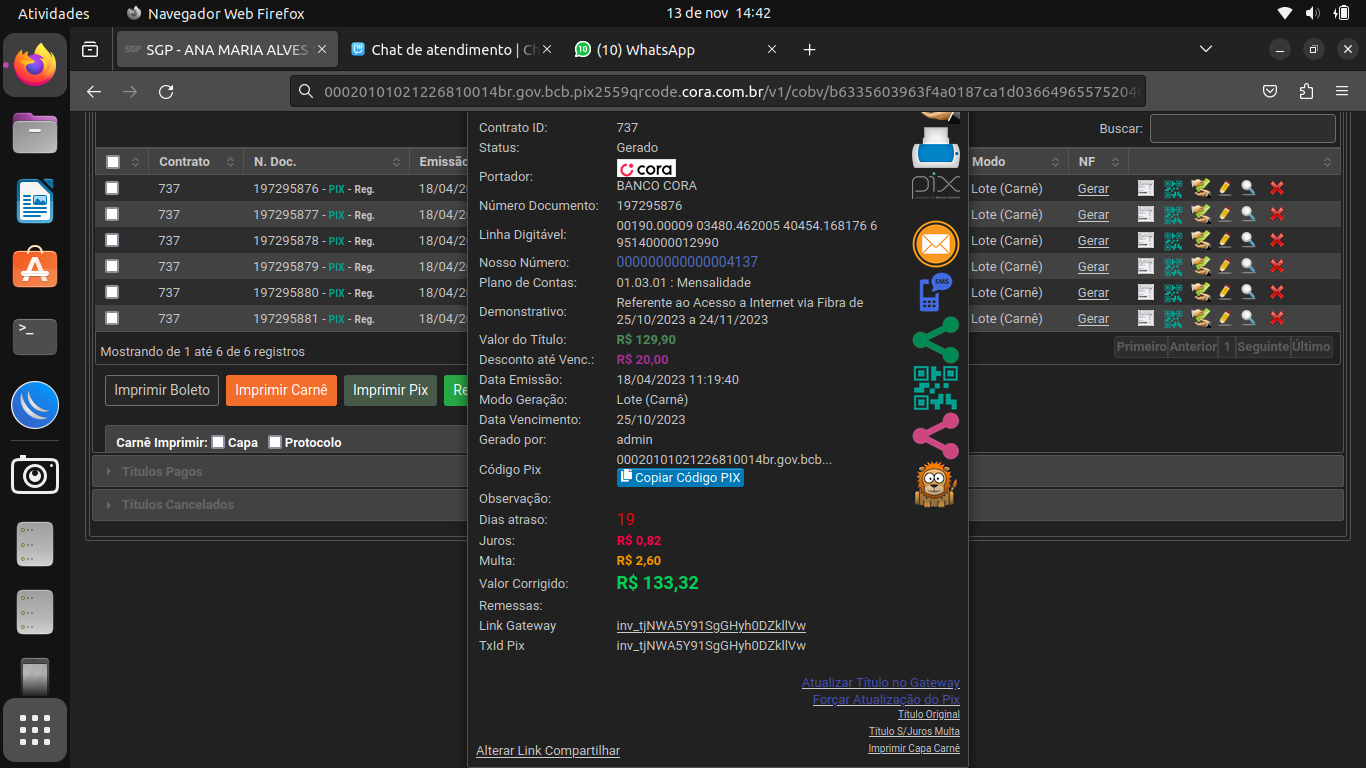Sort the table by Modo column

(1012, 162)
